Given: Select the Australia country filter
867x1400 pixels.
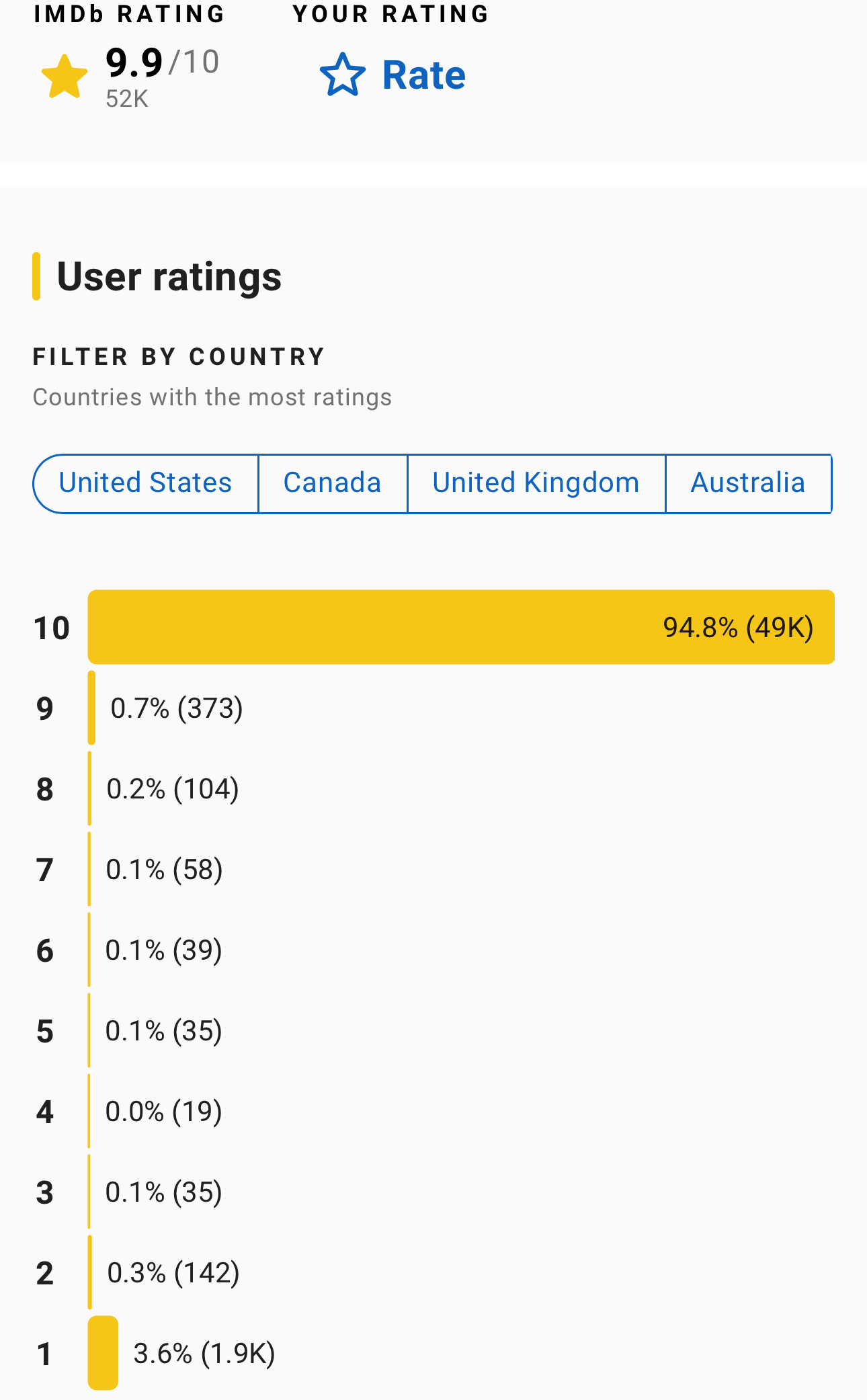Looking at the screenshot, I should click(748, 483).
